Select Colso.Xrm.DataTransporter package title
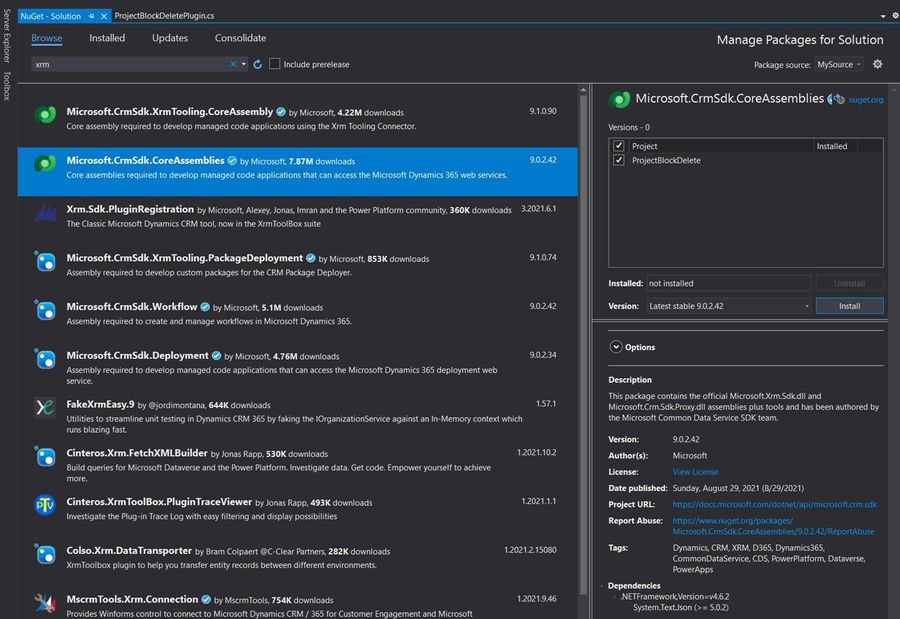 point(129,551)
